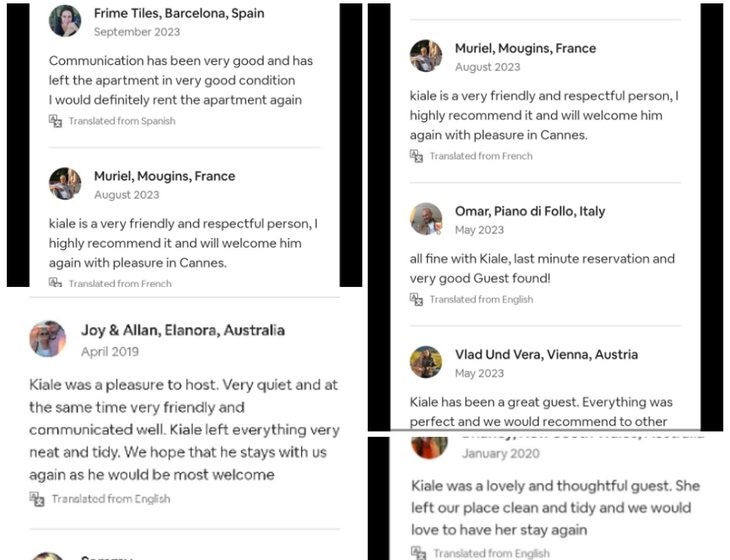Viewport: 730px width, 560px height.
Task: Click the "September 2023" review date
Action: click(136, 32)
